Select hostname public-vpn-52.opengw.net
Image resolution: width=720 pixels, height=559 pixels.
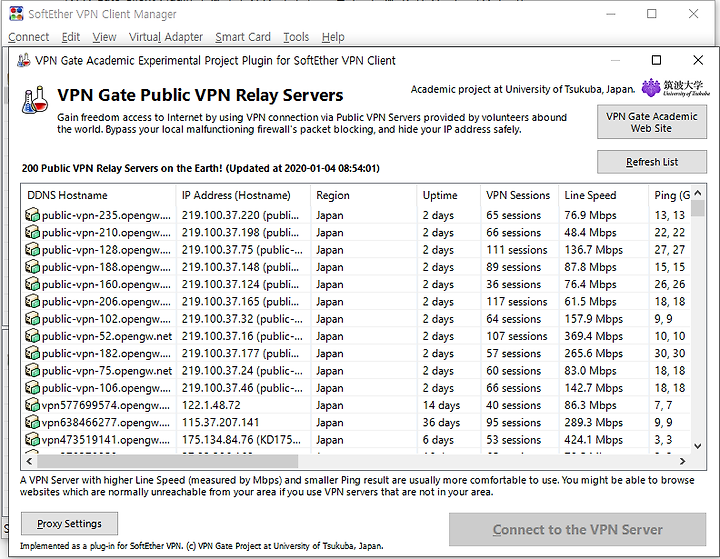pyautogui.click(x=107, y=336)
